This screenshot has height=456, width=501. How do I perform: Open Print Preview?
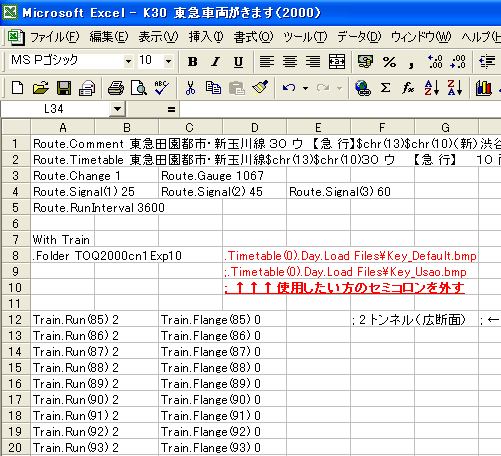tap(139, 88)
